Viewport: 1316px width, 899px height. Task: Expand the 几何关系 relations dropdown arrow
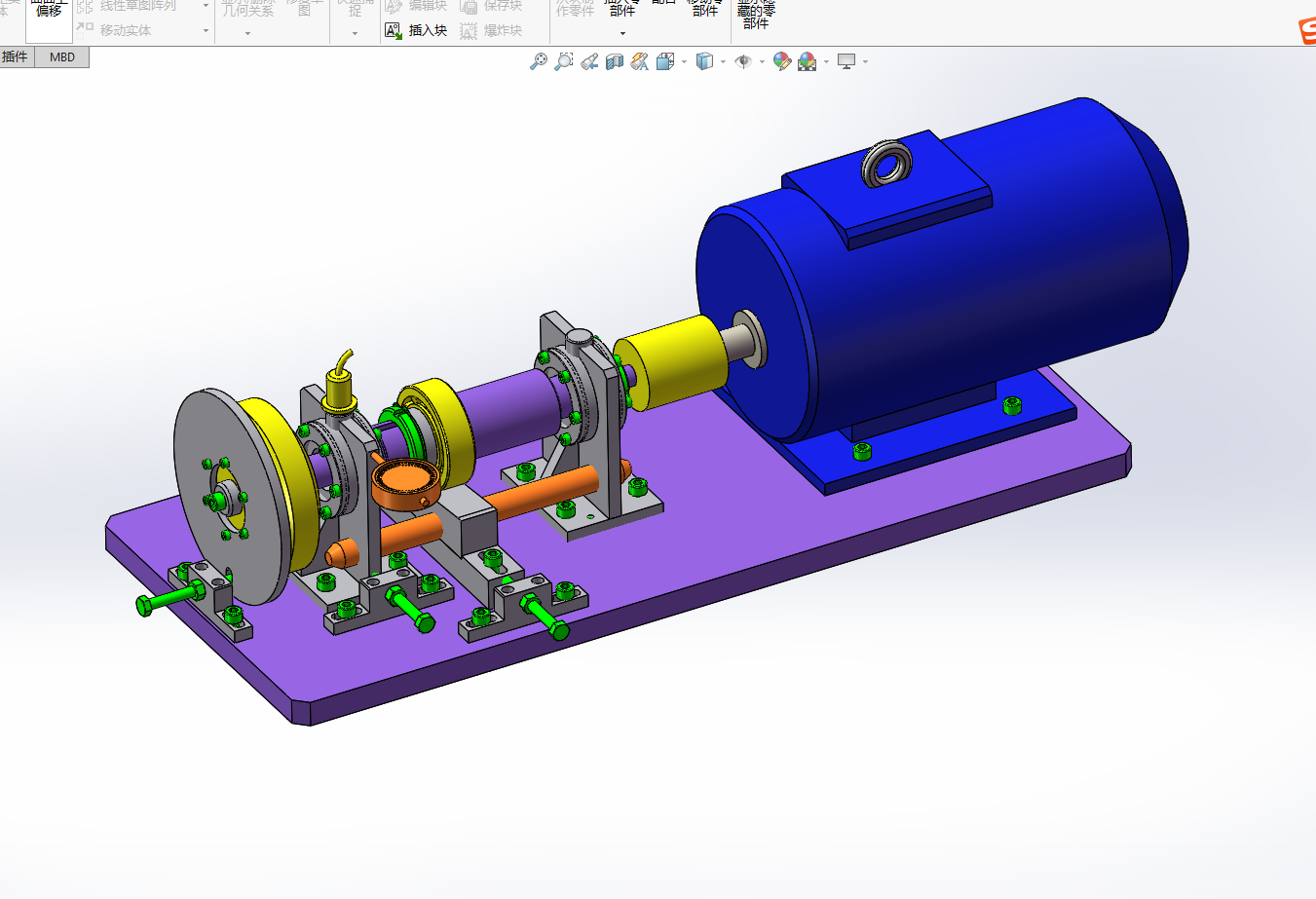coord(247,33)
